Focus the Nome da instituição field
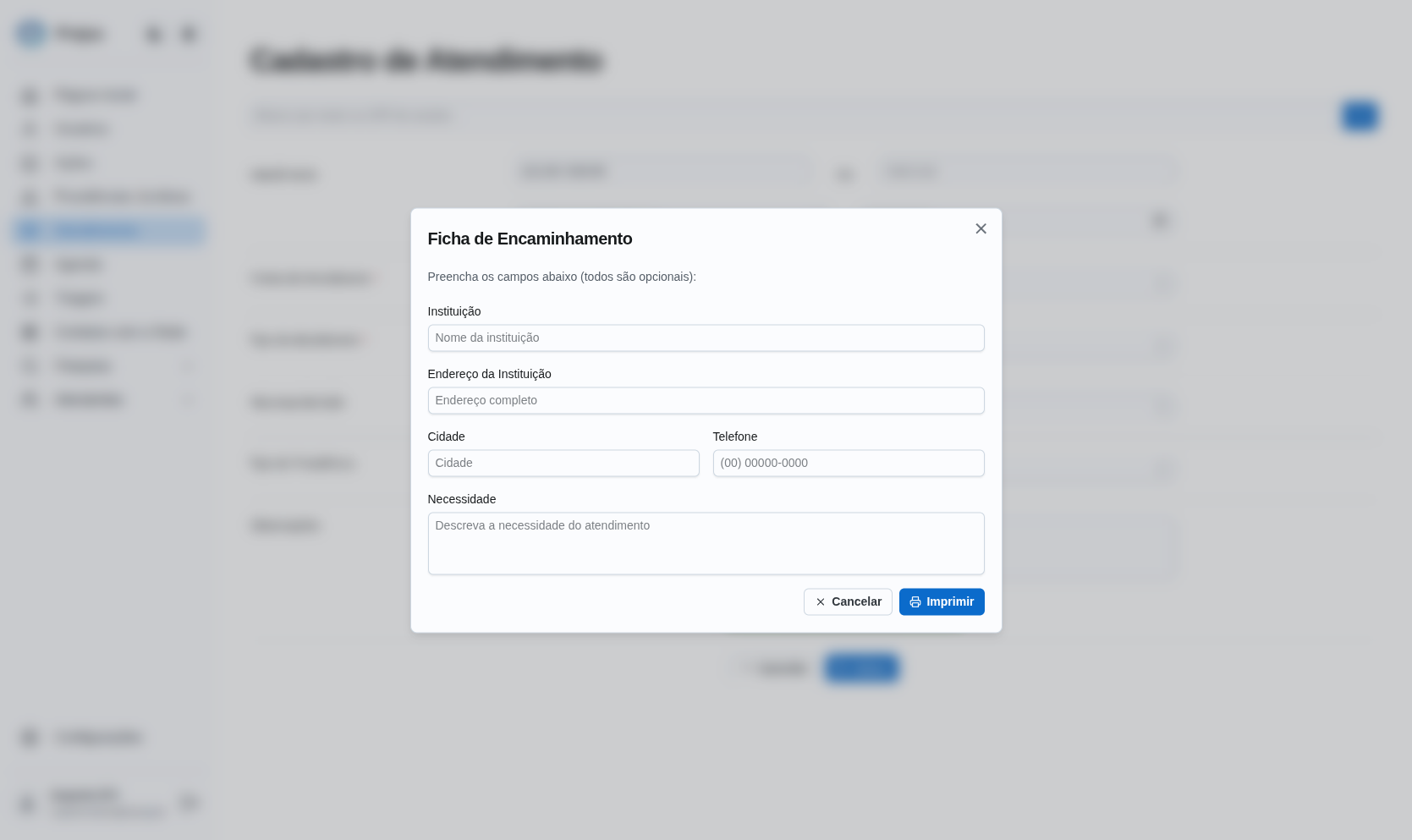The height and width of the screenshot is (840, 1412). [706, 338]
